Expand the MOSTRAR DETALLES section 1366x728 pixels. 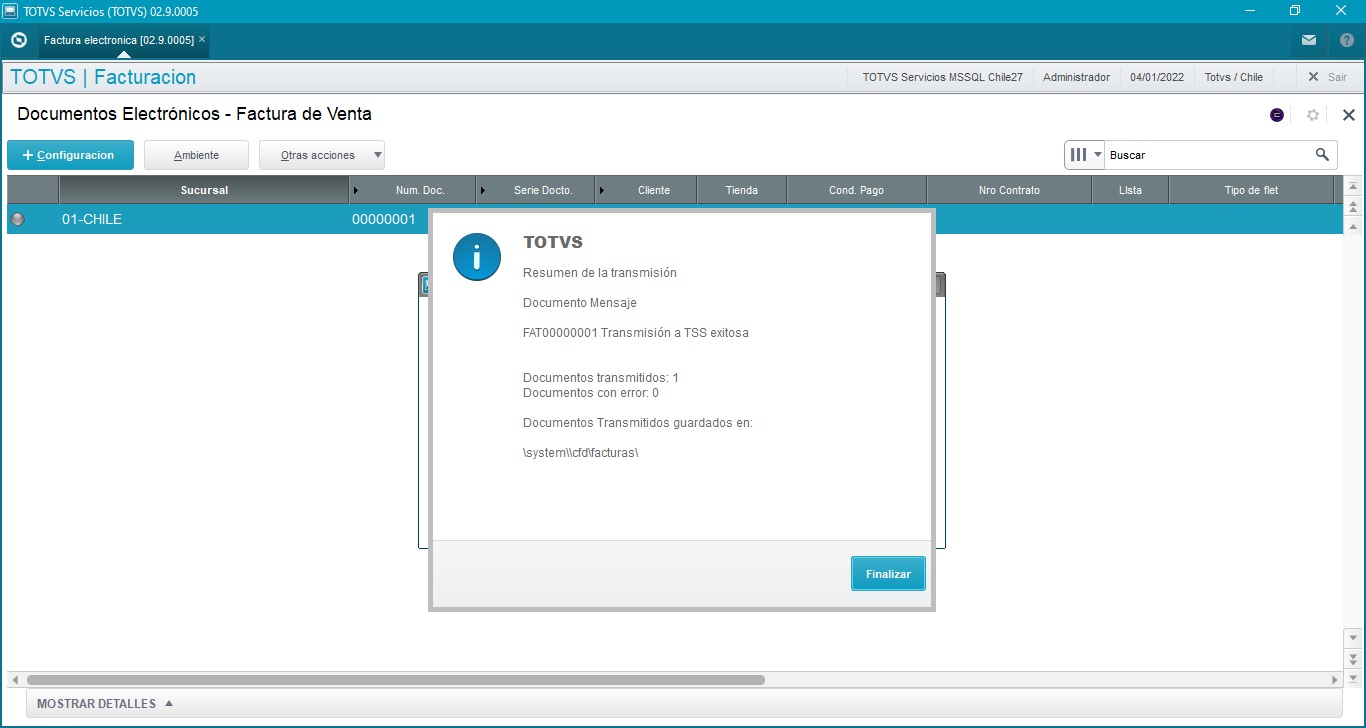(105, 704)
